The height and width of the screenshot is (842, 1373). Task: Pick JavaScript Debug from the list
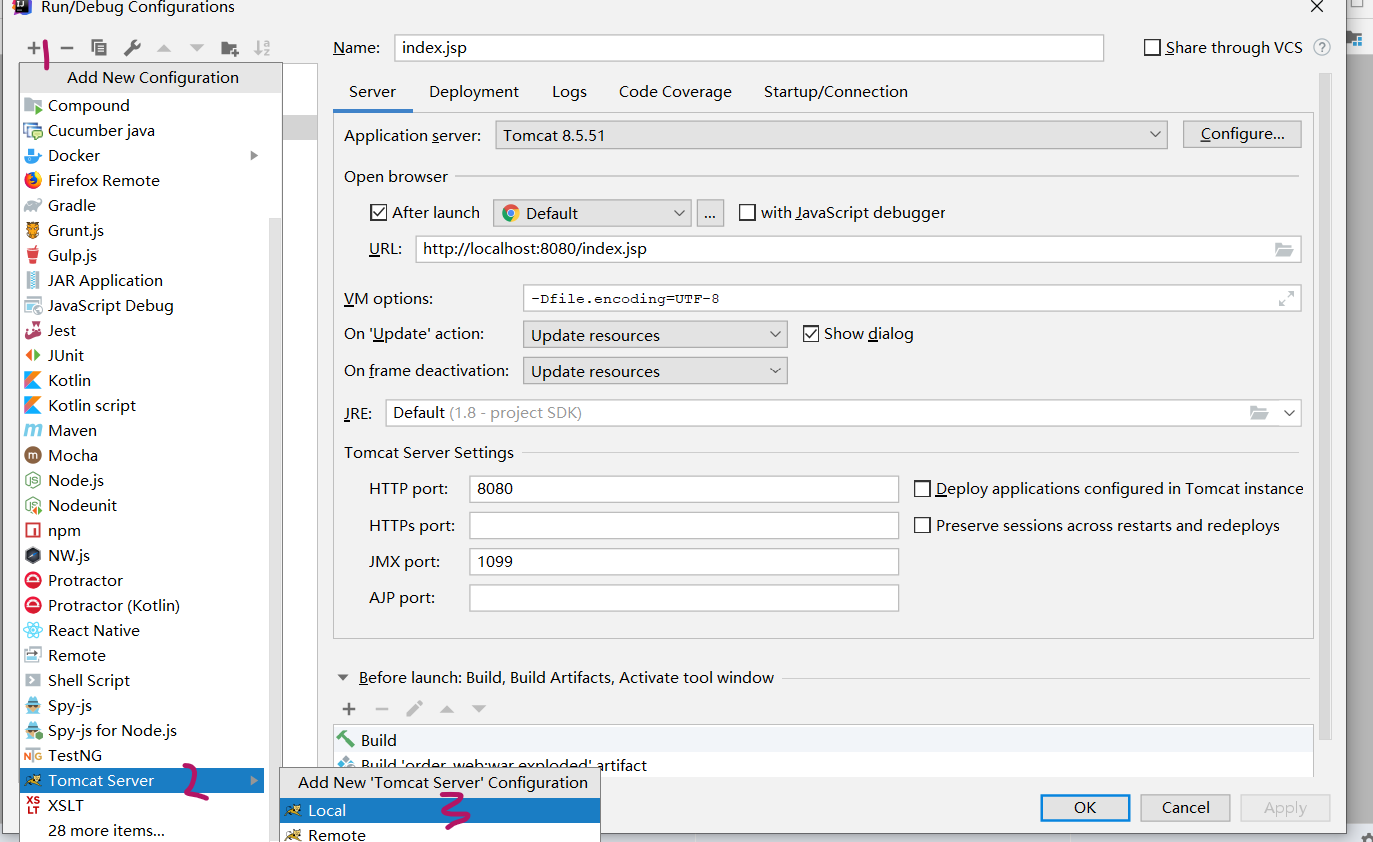point(110,305)
